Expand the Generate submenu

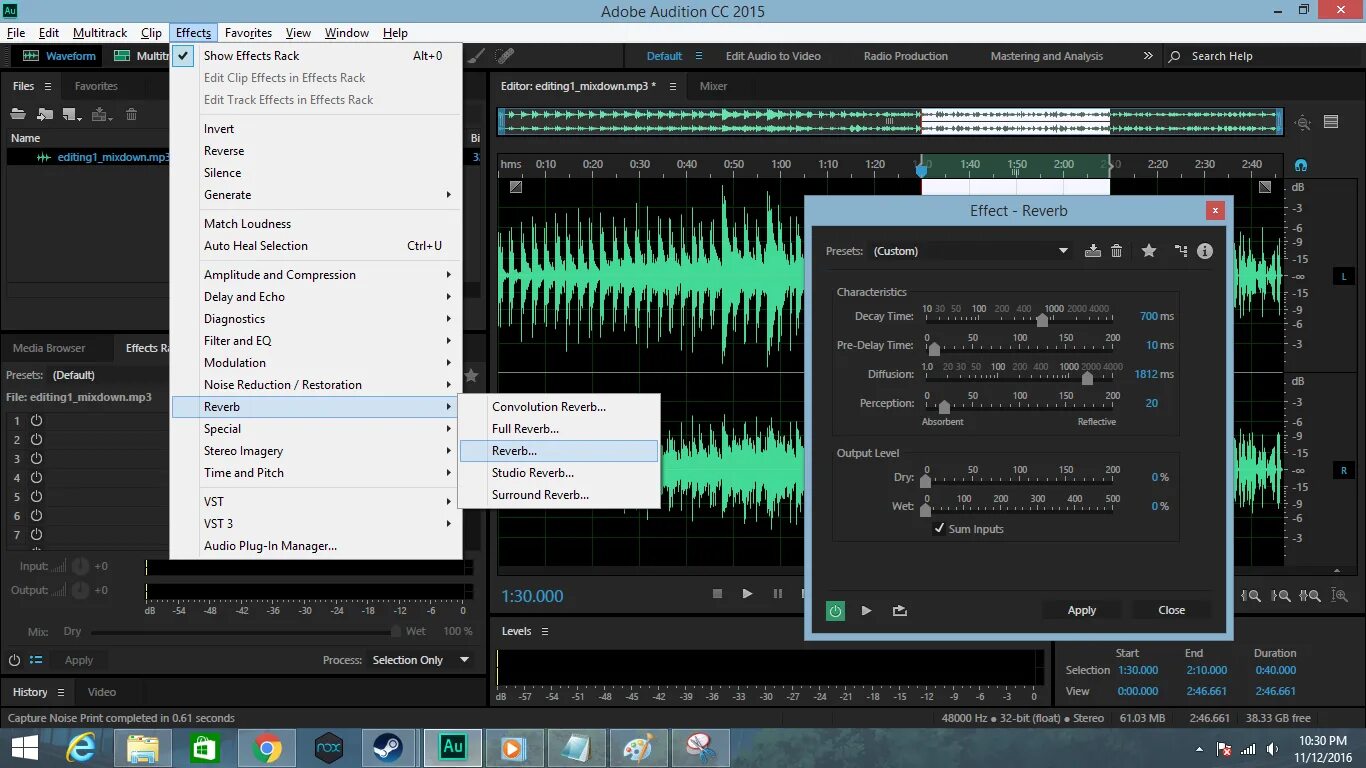click(316, 195)
